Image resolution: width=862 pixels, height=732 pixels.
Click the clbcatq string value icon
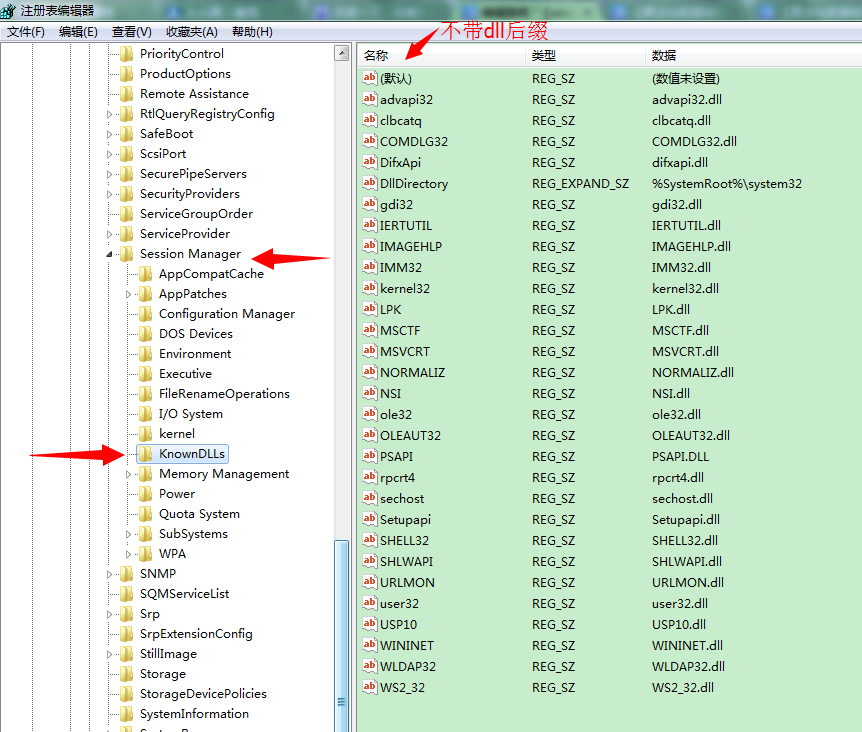tap(369, 120)
